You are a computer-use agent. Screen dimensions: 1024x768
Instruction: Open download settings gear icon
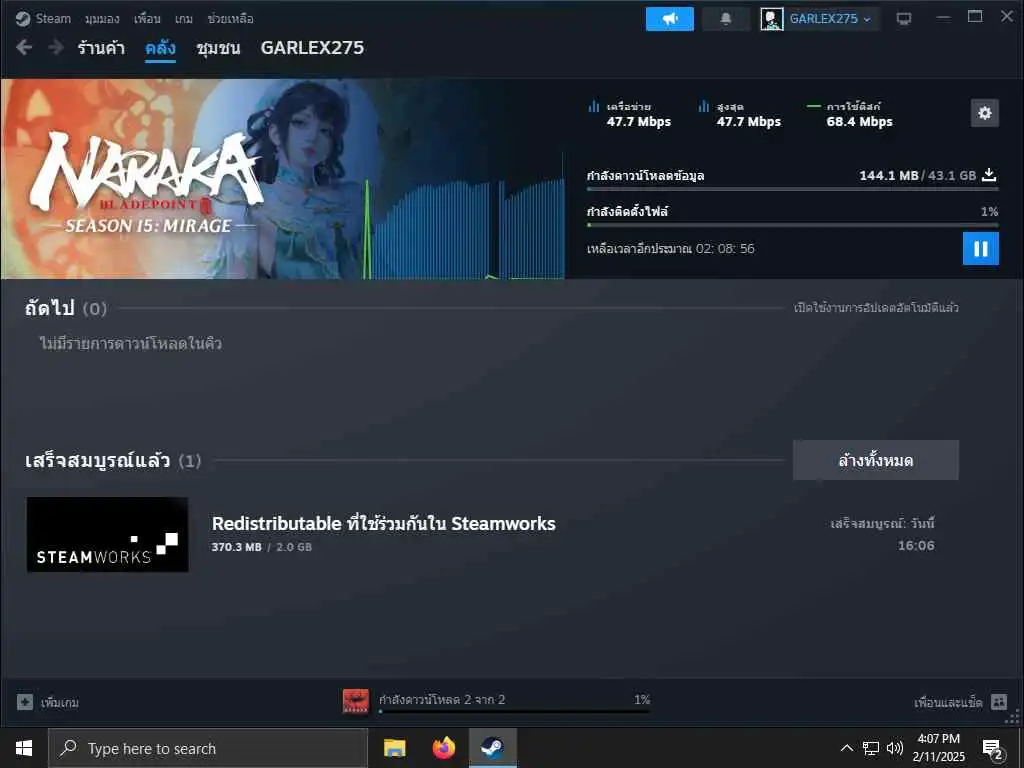[x=985, y=113]
